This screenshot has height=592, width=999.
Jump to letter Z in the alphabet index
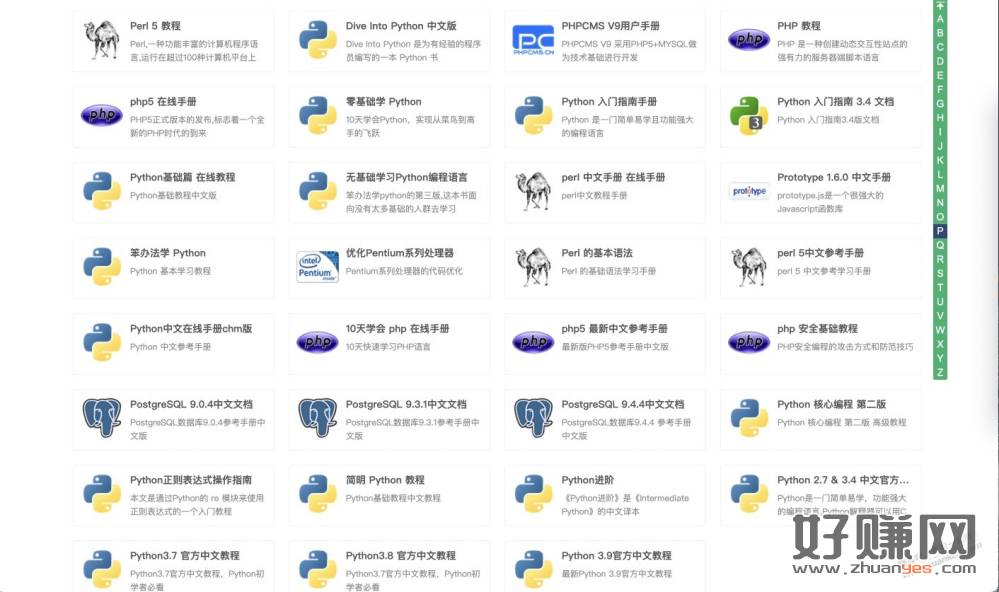click(940, 372)
